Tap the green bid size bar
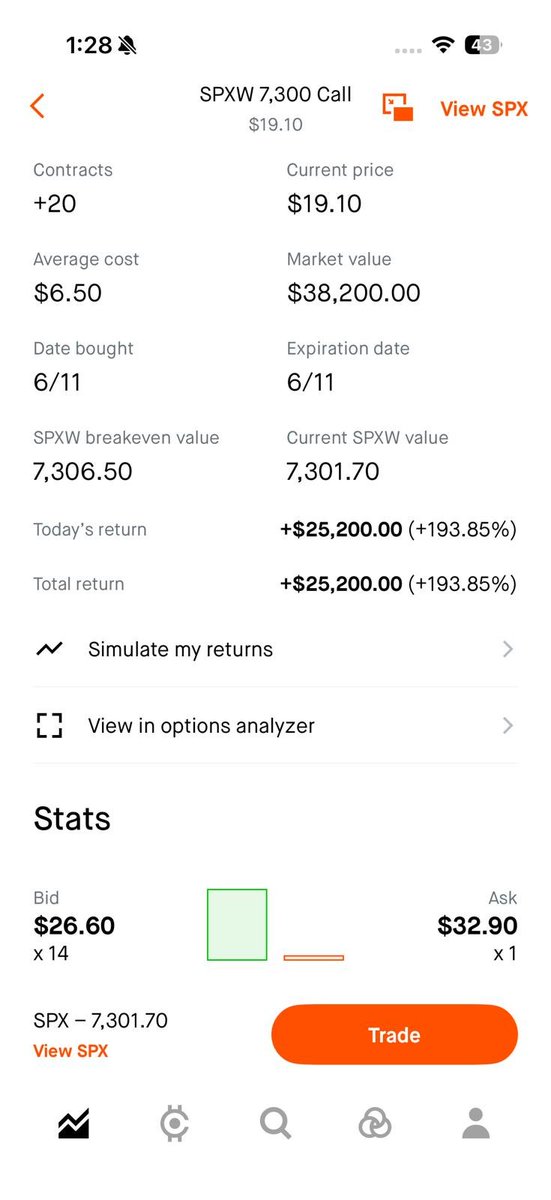This screenshot has height=1200, width=551. [237, 925]
